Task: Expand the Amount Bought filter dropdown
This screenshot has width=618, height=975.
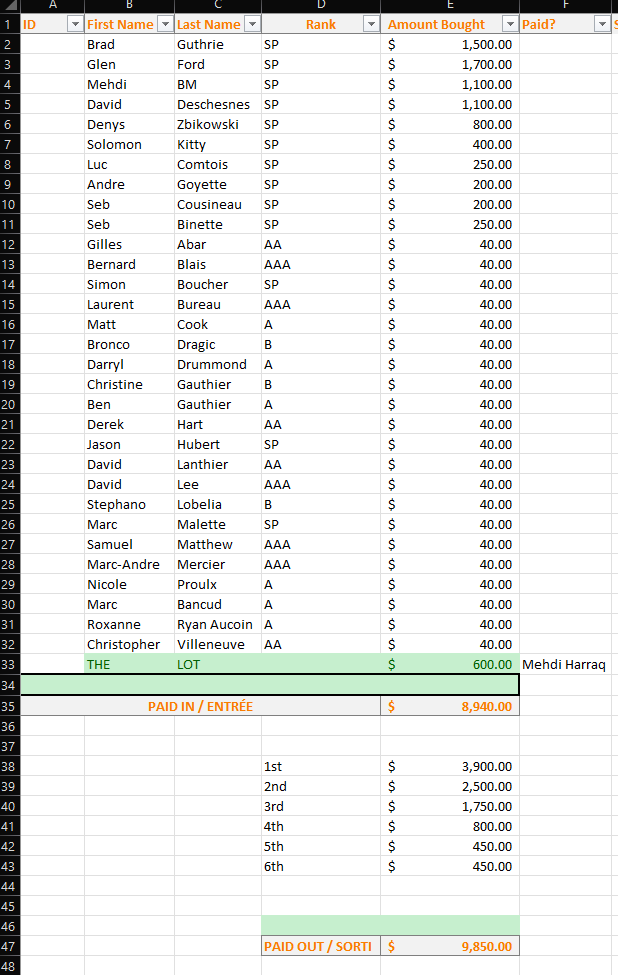Action: tap(510, 24)
